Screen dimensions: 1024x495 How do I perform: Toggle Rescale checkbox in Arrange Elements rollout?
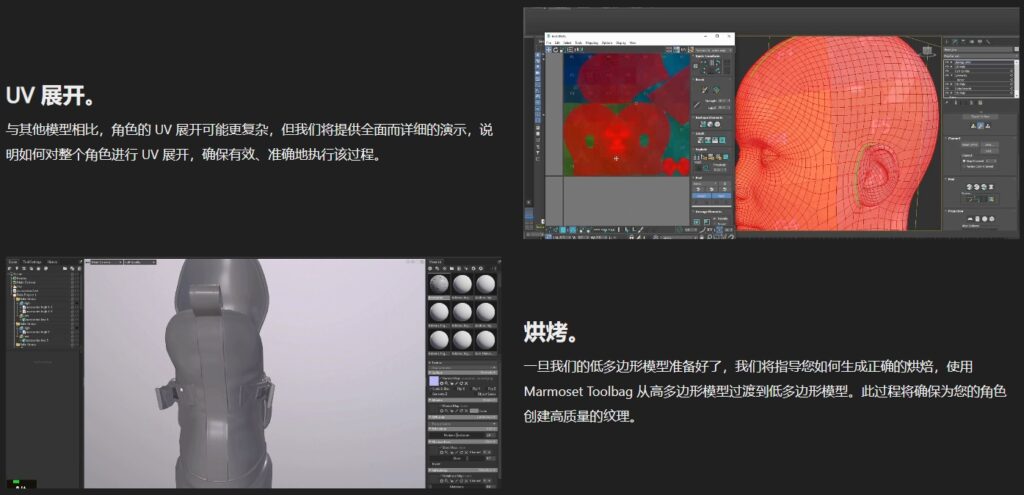[714, 219]
